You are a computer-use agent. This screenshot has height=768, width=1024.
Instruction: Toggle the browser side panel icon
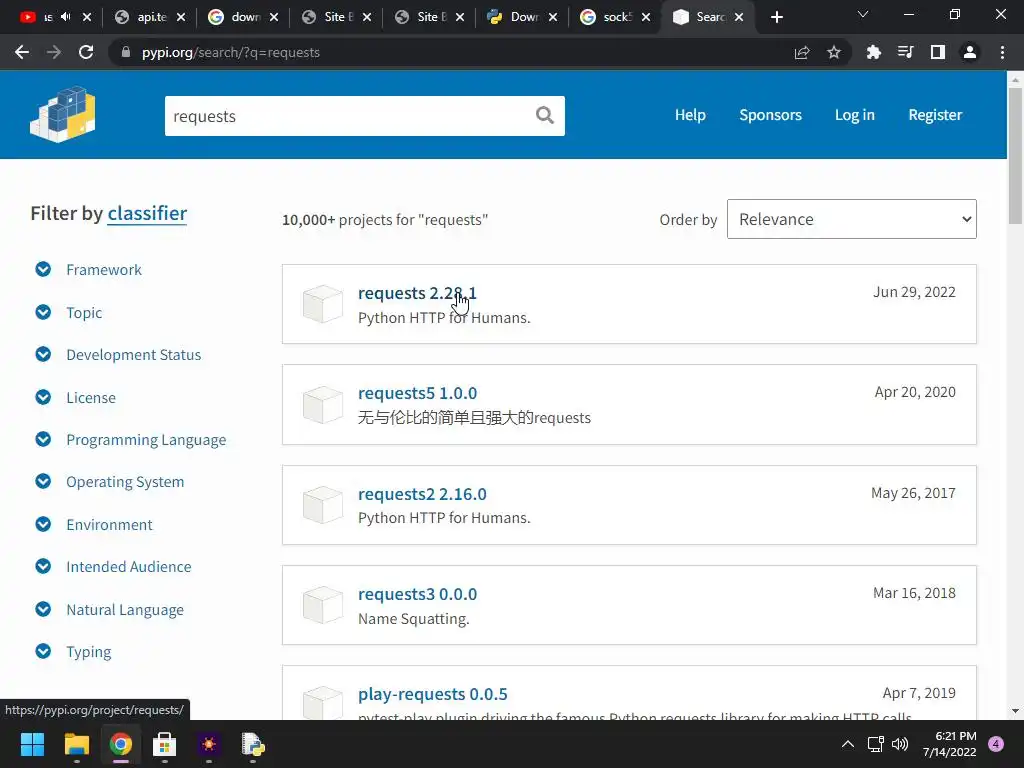pos(938,52)
